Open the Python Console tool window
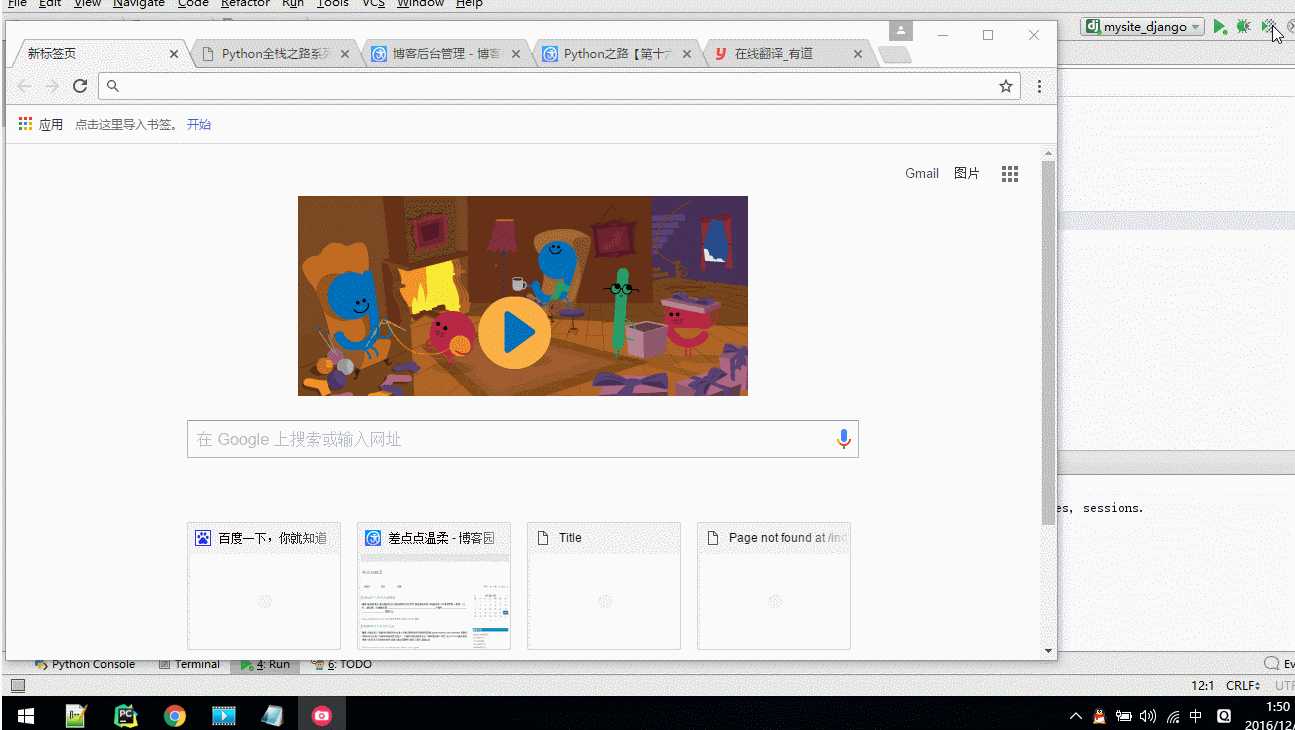1295x730 pixels. [x=85, y=664]
